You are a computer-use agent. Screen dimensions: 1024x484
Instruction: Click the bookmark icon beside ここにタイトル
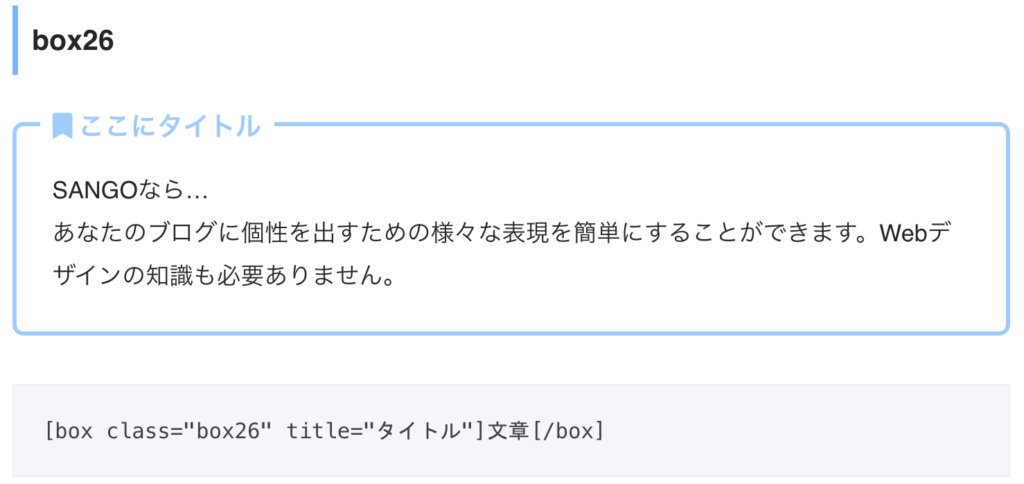tap(62, 125)
